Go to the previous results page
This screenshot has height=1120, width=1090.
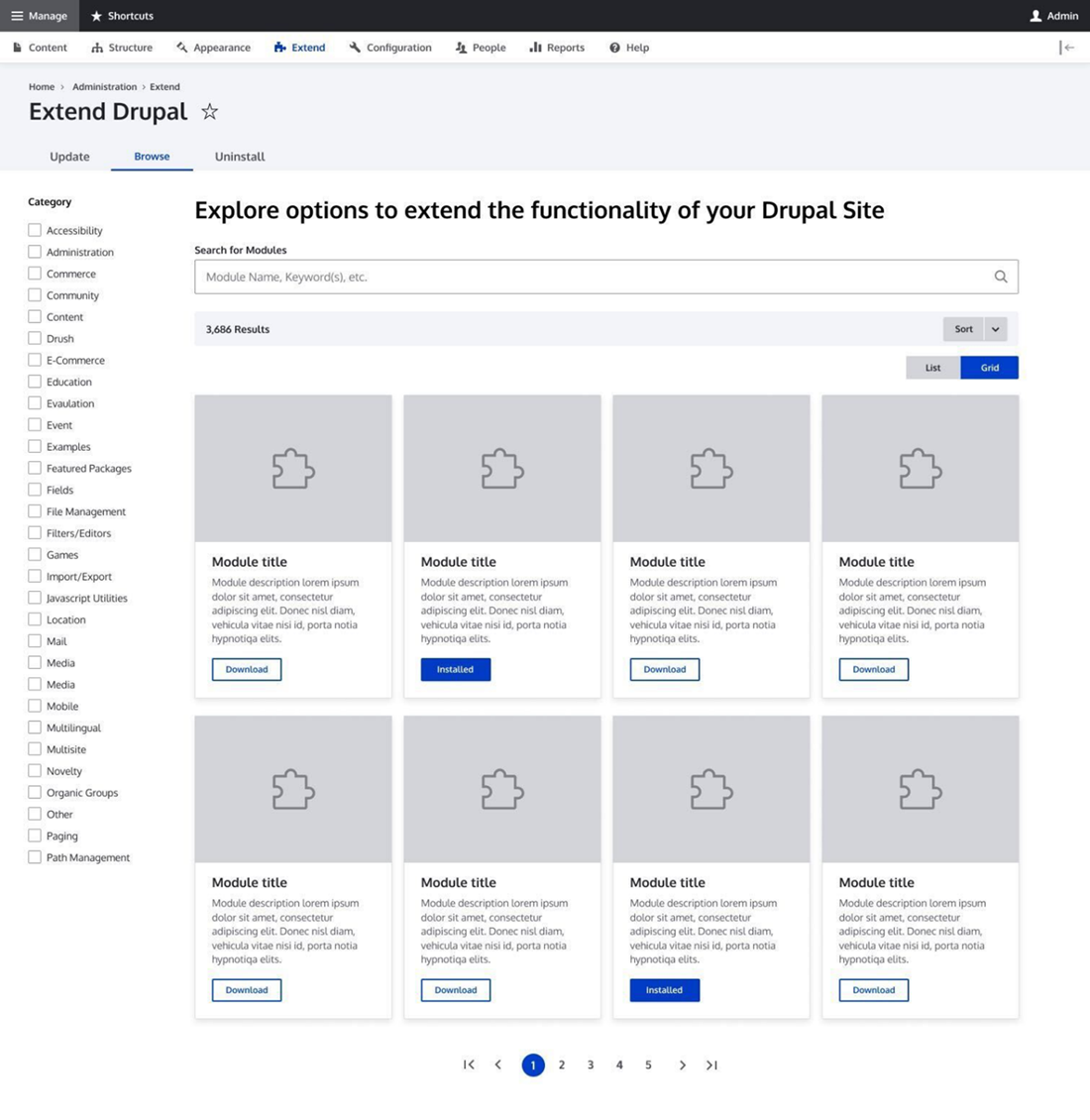click(497, 1065)
